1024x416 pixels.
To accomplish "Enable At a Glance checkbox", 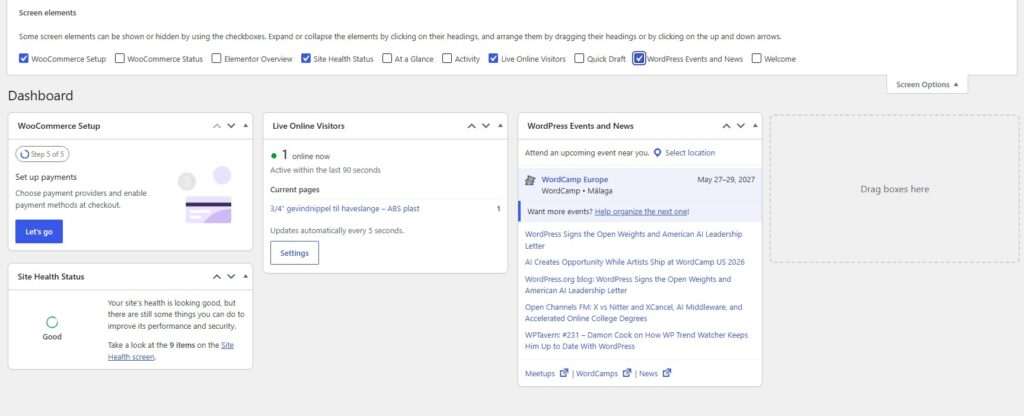I will 387,59.
